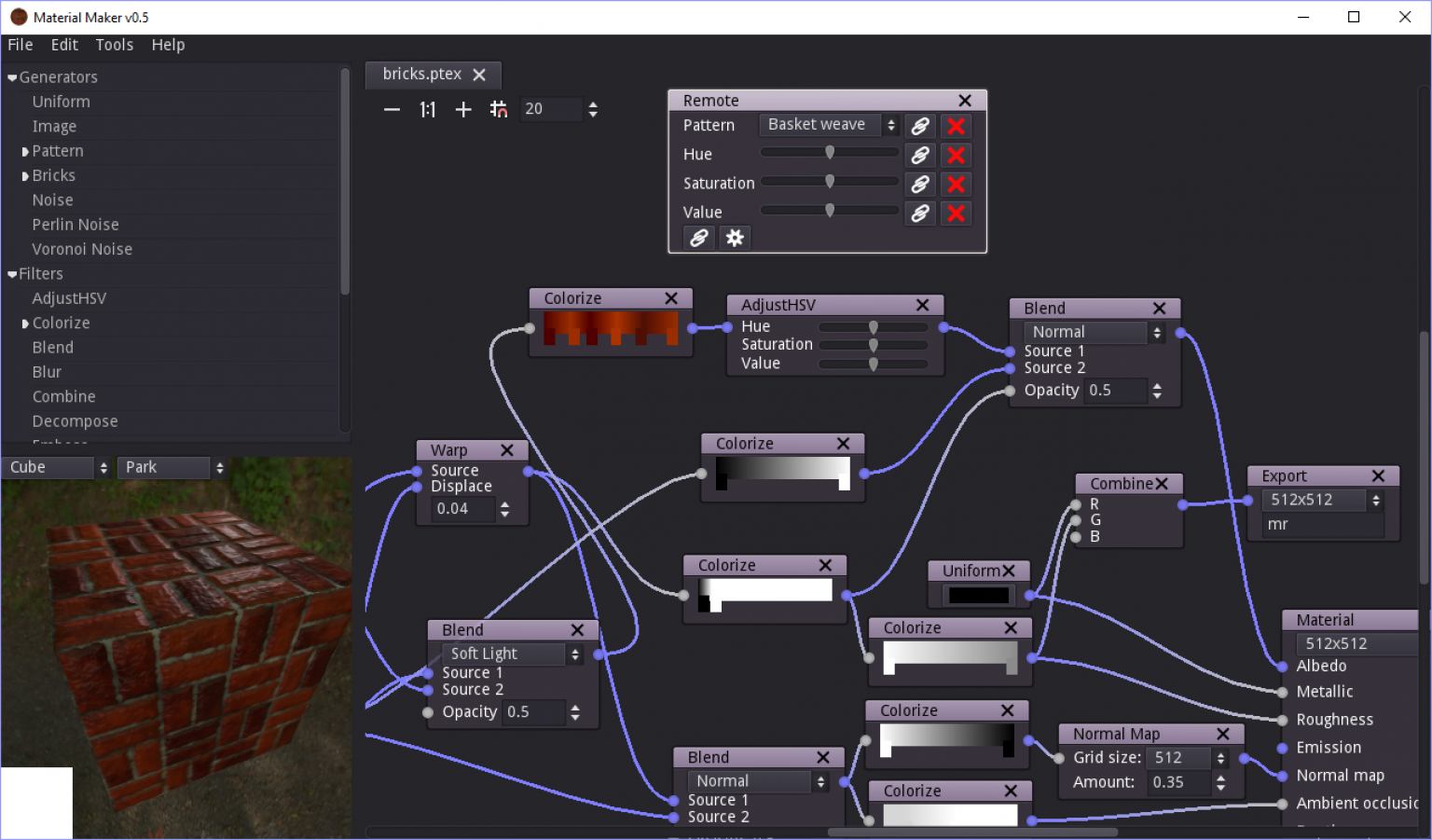Open Remote panel settings with the gear icon
This screenshot has width=1432, height=840.
(x=736, y=238)
